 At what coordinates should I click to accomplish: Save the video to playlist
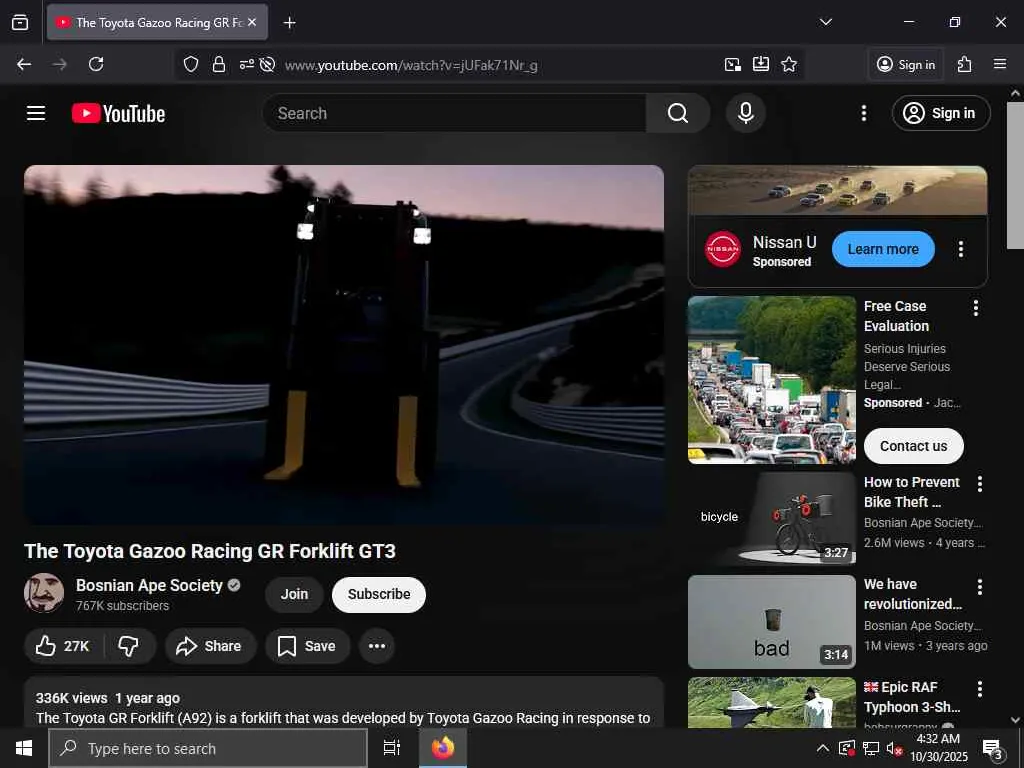coord(308,646)
